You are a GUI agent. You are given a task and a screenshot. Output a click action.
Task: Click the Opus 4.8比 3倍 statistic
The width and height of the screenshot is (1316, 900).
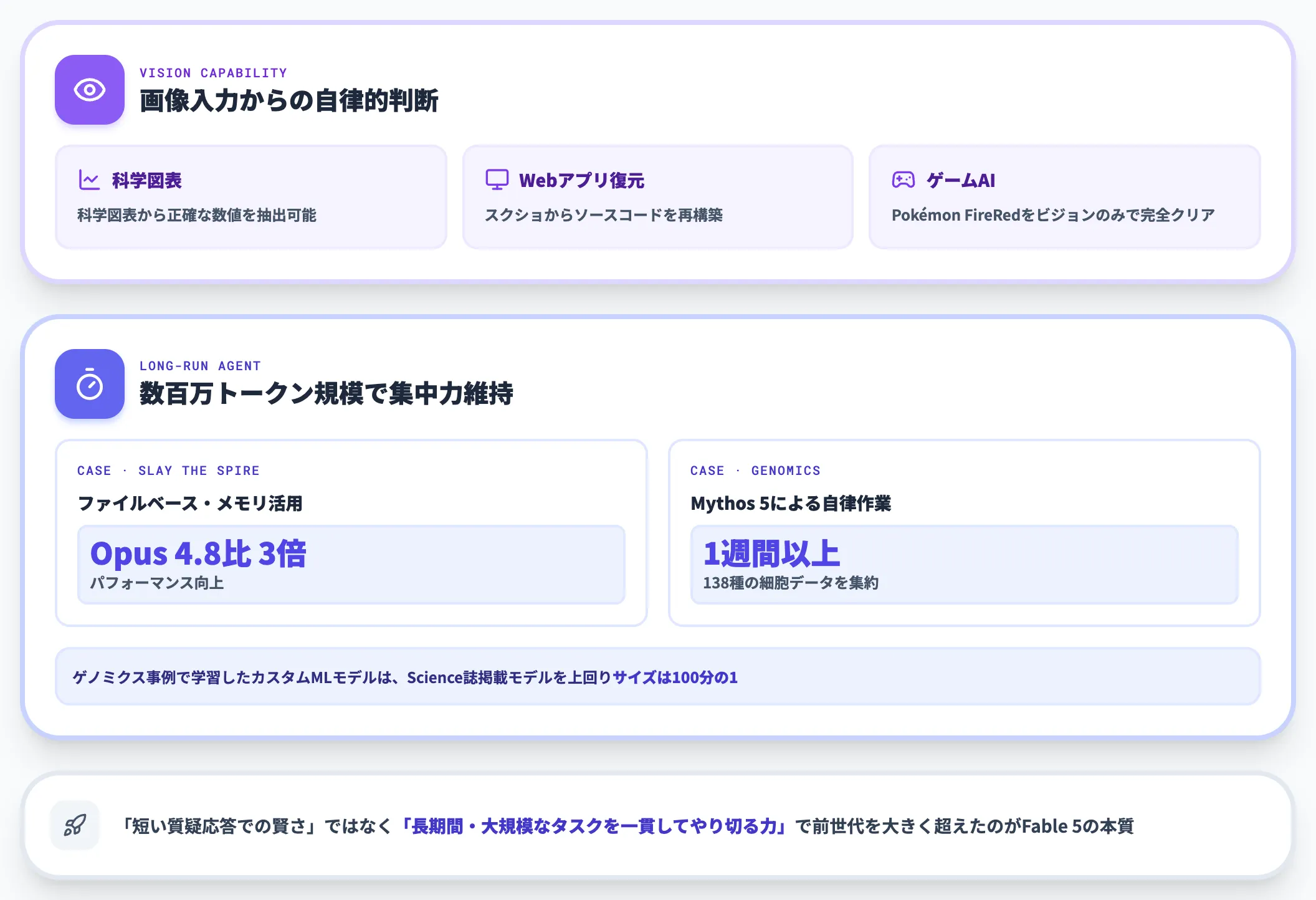coord(198,553)
